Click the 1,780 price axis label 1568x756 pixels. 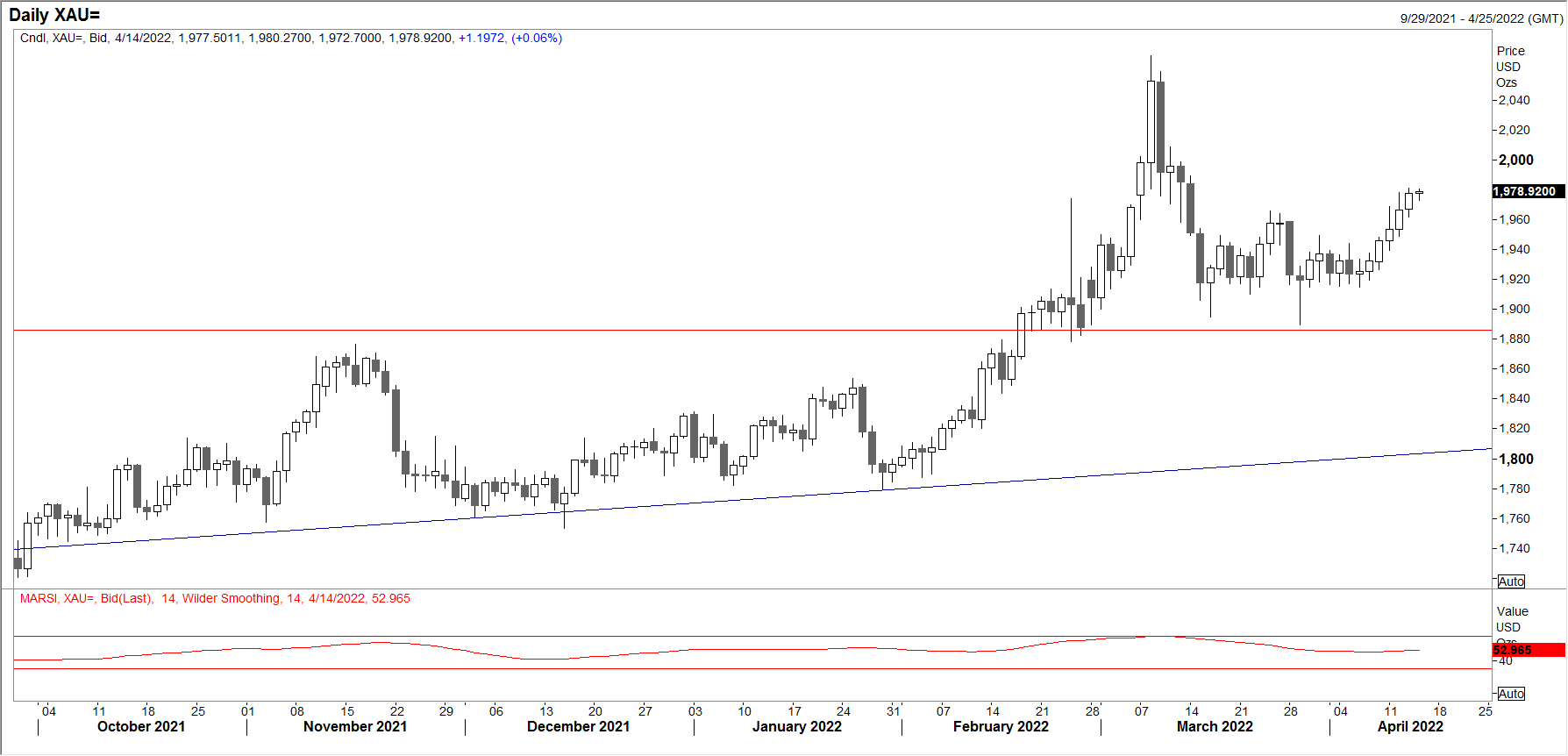(x=1514, y=489)
